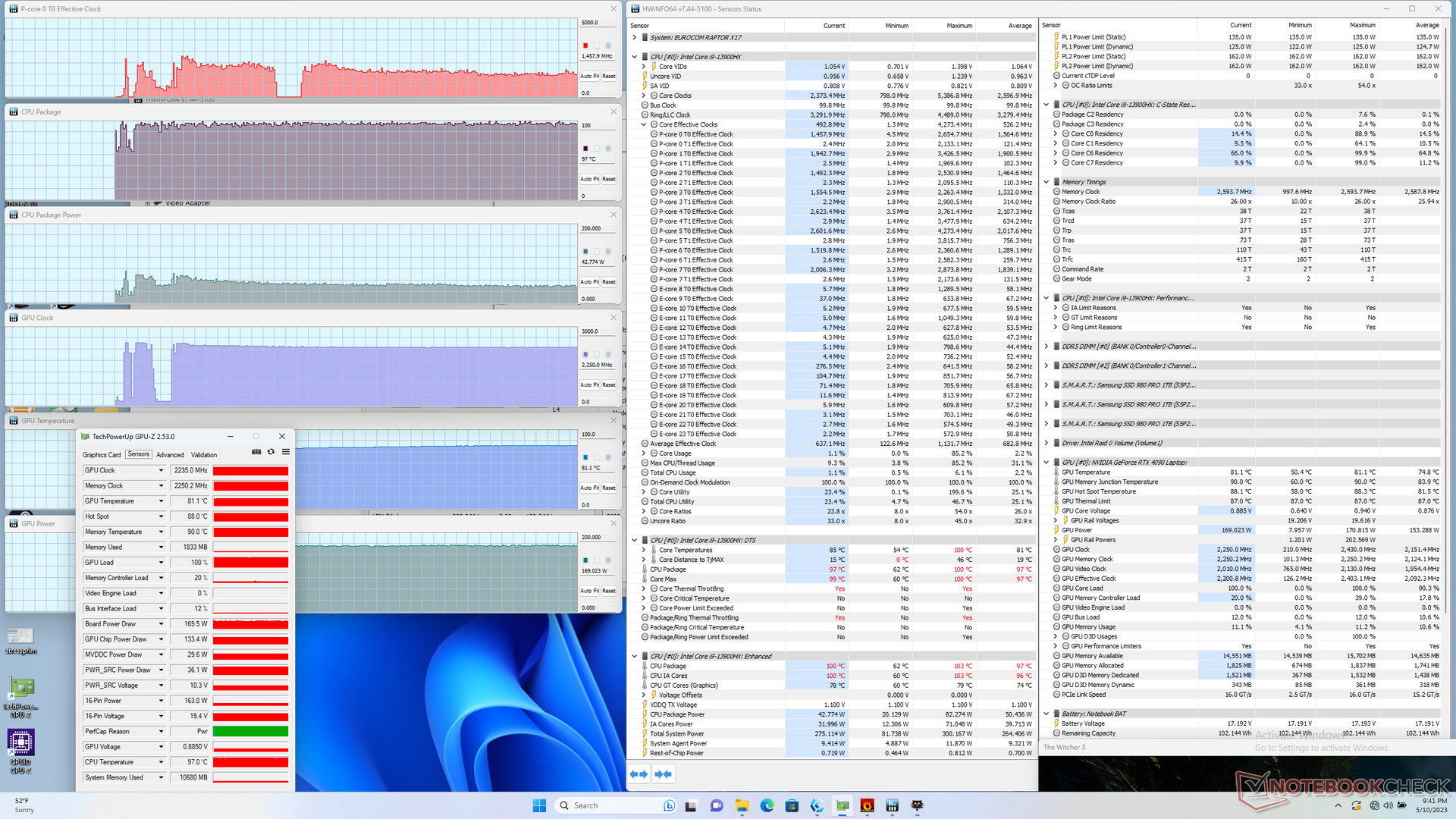The height and width of the screenshot is (819, 1456).
Task: Click The Witcher 3 wolf taskbar icon
Action: 918,805
